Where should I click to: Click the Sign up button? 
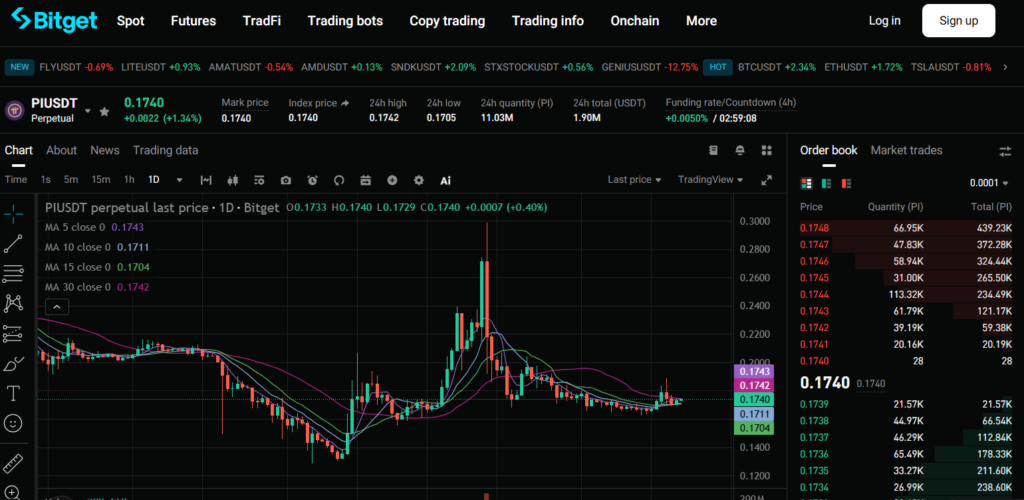958,20
